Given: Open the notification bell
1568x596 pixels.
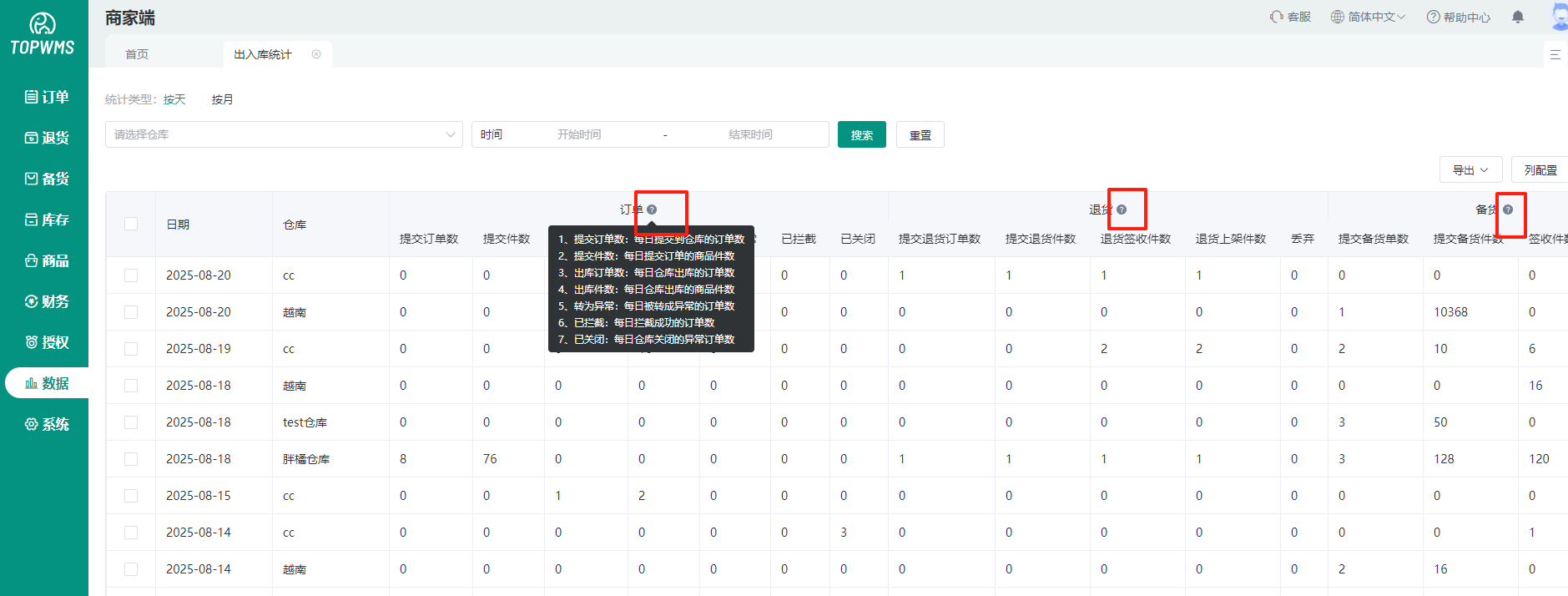Looking at the screenshot, I should click(1518, 17).
